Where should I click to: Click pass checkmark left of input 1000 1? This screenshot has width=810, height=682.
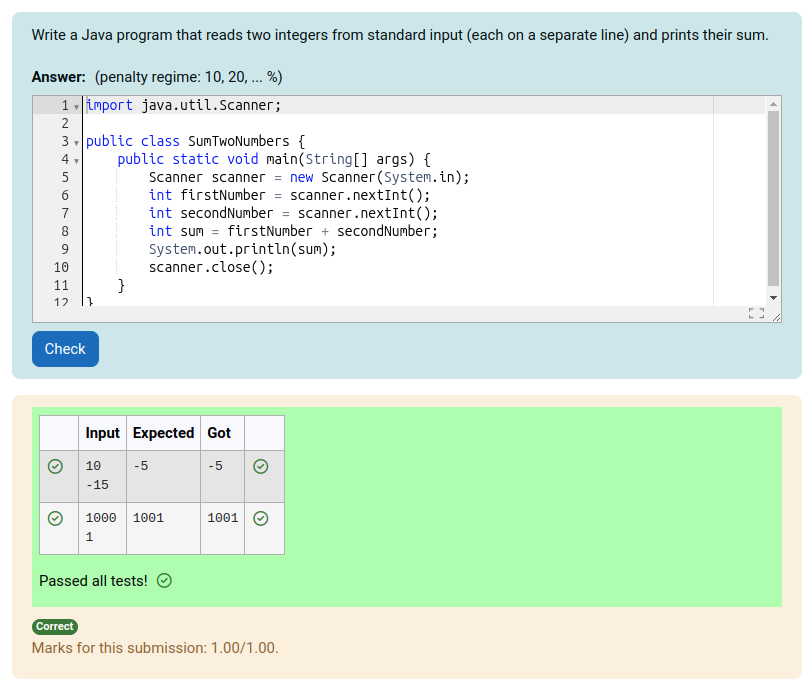click(x=55, y=518)
